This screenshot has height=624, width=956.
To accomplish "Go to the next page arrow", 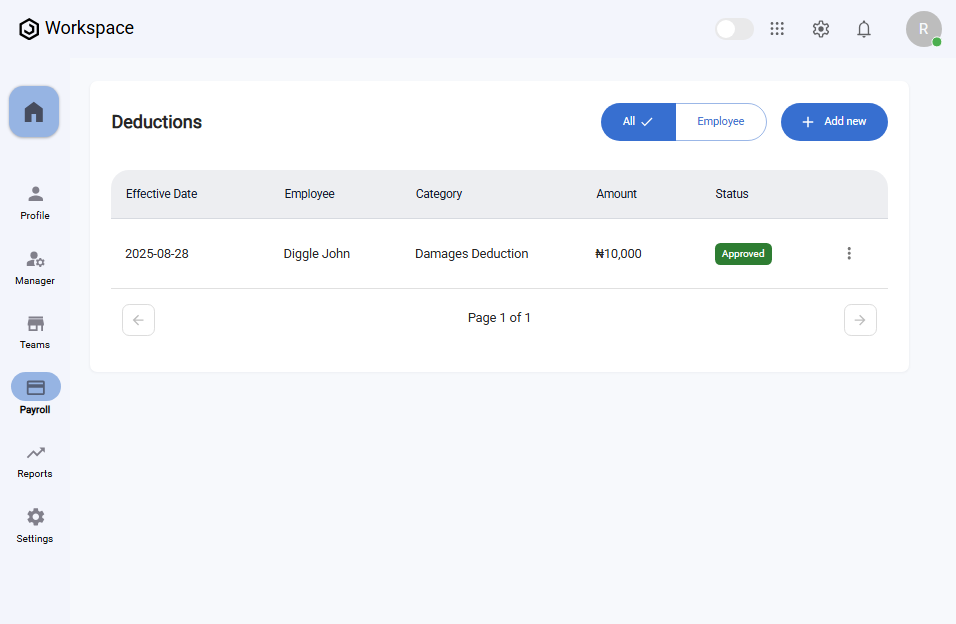I will [860, 320].
